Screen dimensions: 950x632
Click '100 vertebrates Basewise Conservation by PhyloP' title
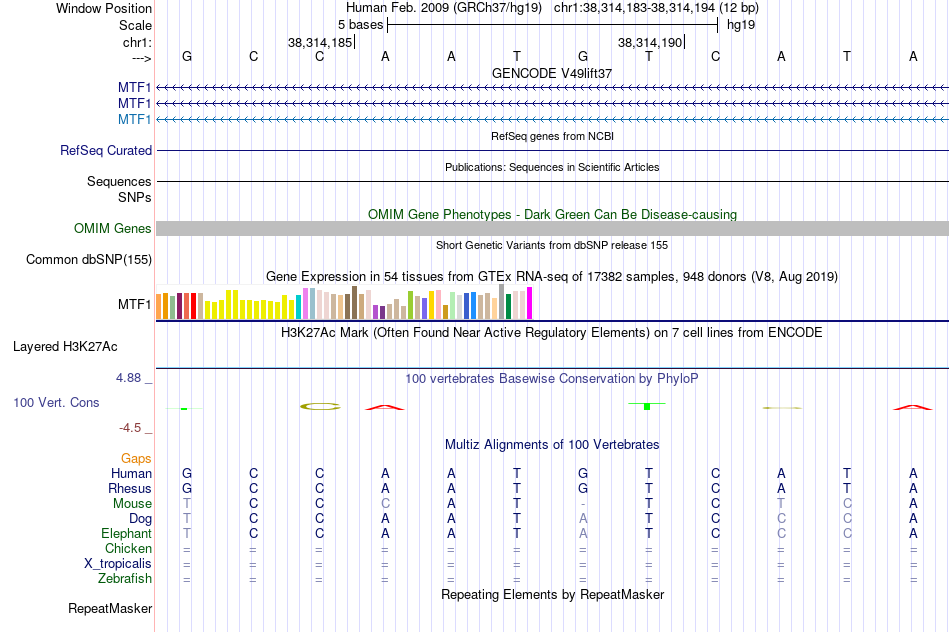[x=552, y=379]
